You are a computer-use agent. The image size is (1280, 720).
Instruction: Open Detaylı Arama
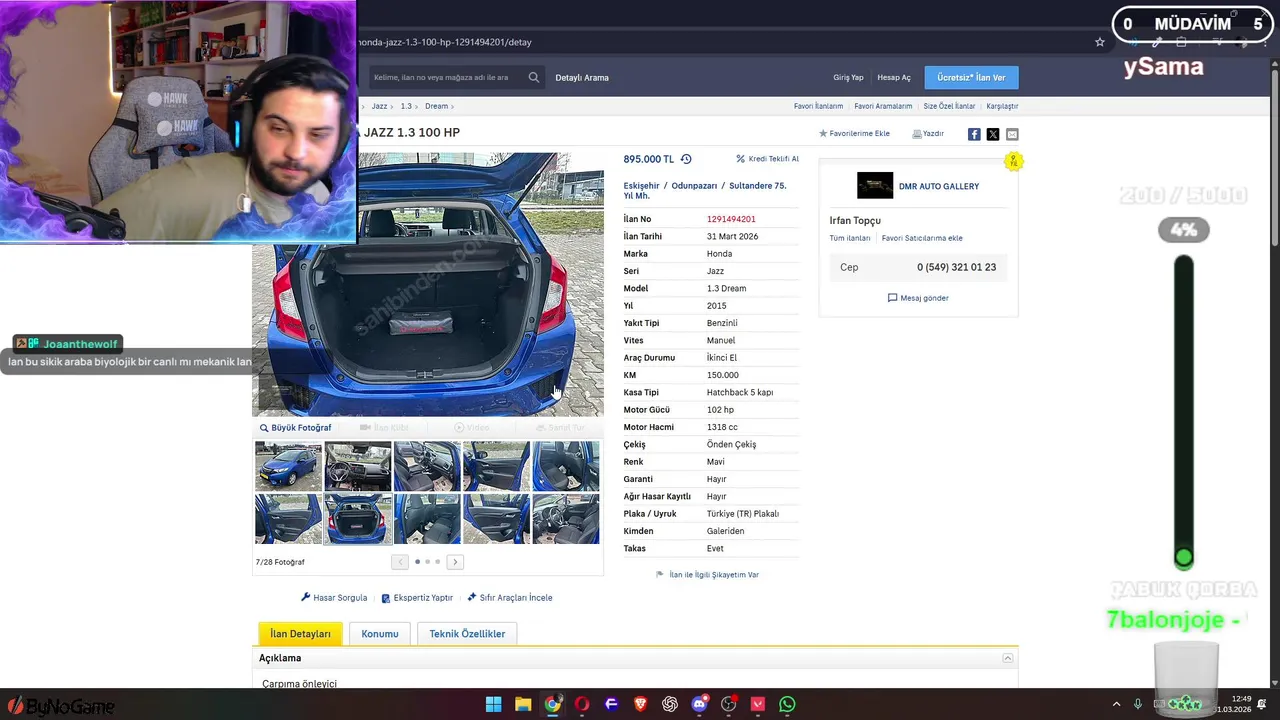[582, 77]
